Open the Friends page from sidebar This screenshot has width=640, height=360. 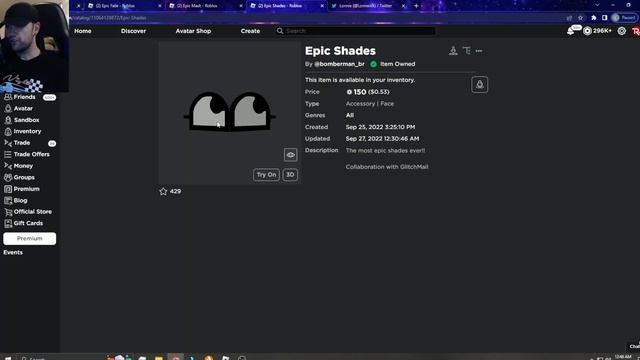point(24,97)
